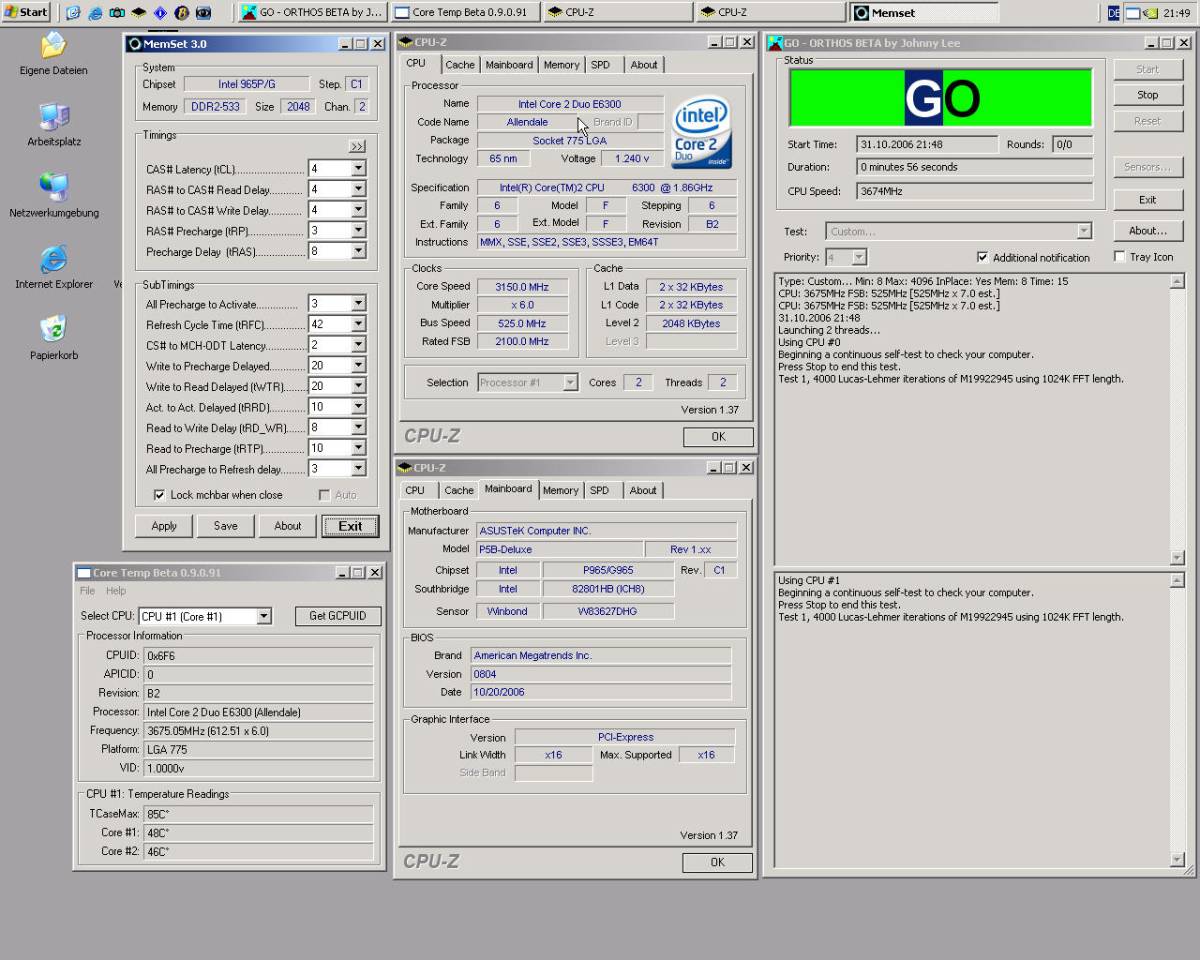This screenshot has width=1200, height=960.
Task: Click Get GCPUID in Core Temp
Action: click(x=338, y=616)
